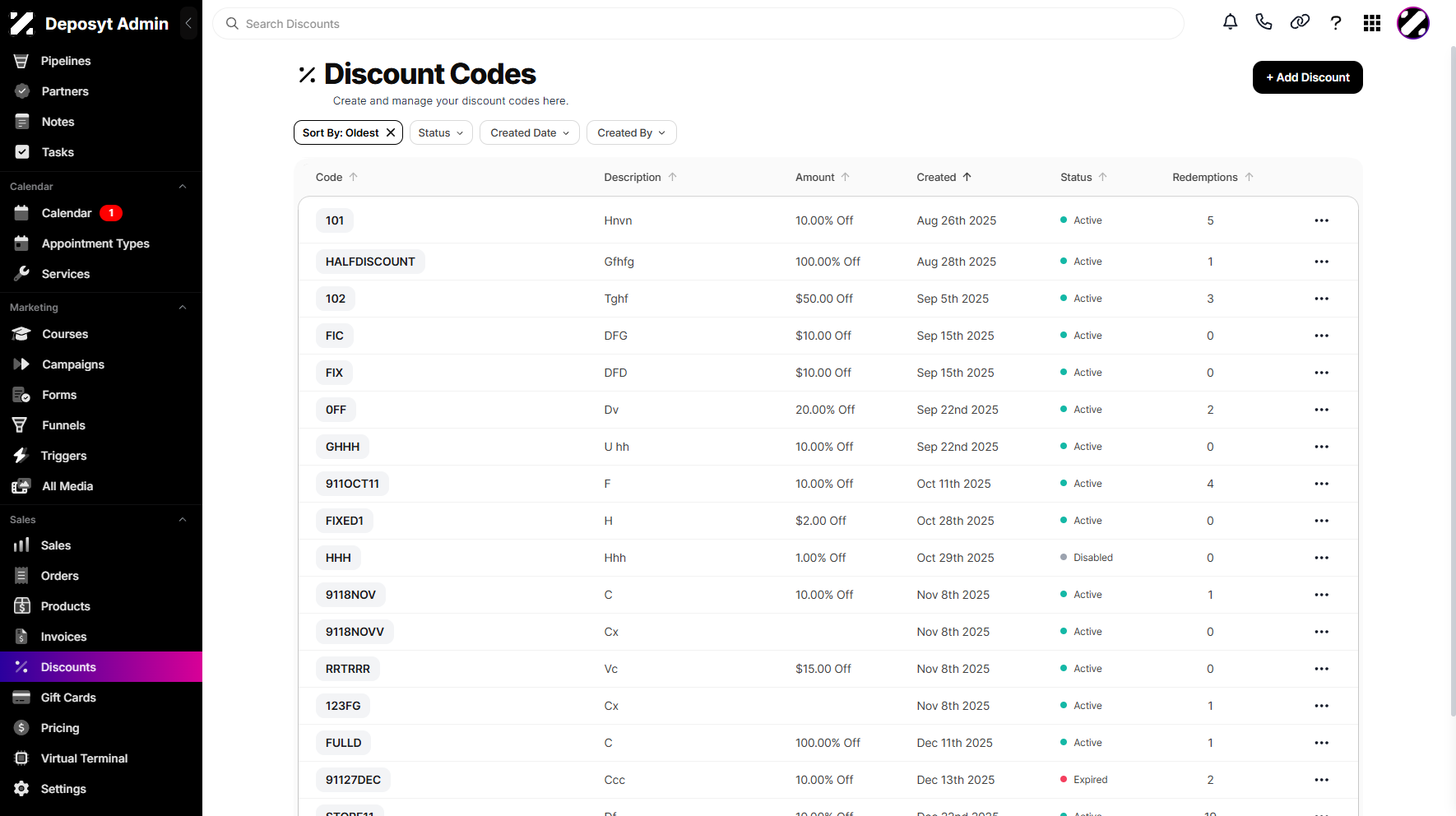This screenshot has width=1456, height=816.
Task: Open the Created Date filter dropdown
Action: 530,132
